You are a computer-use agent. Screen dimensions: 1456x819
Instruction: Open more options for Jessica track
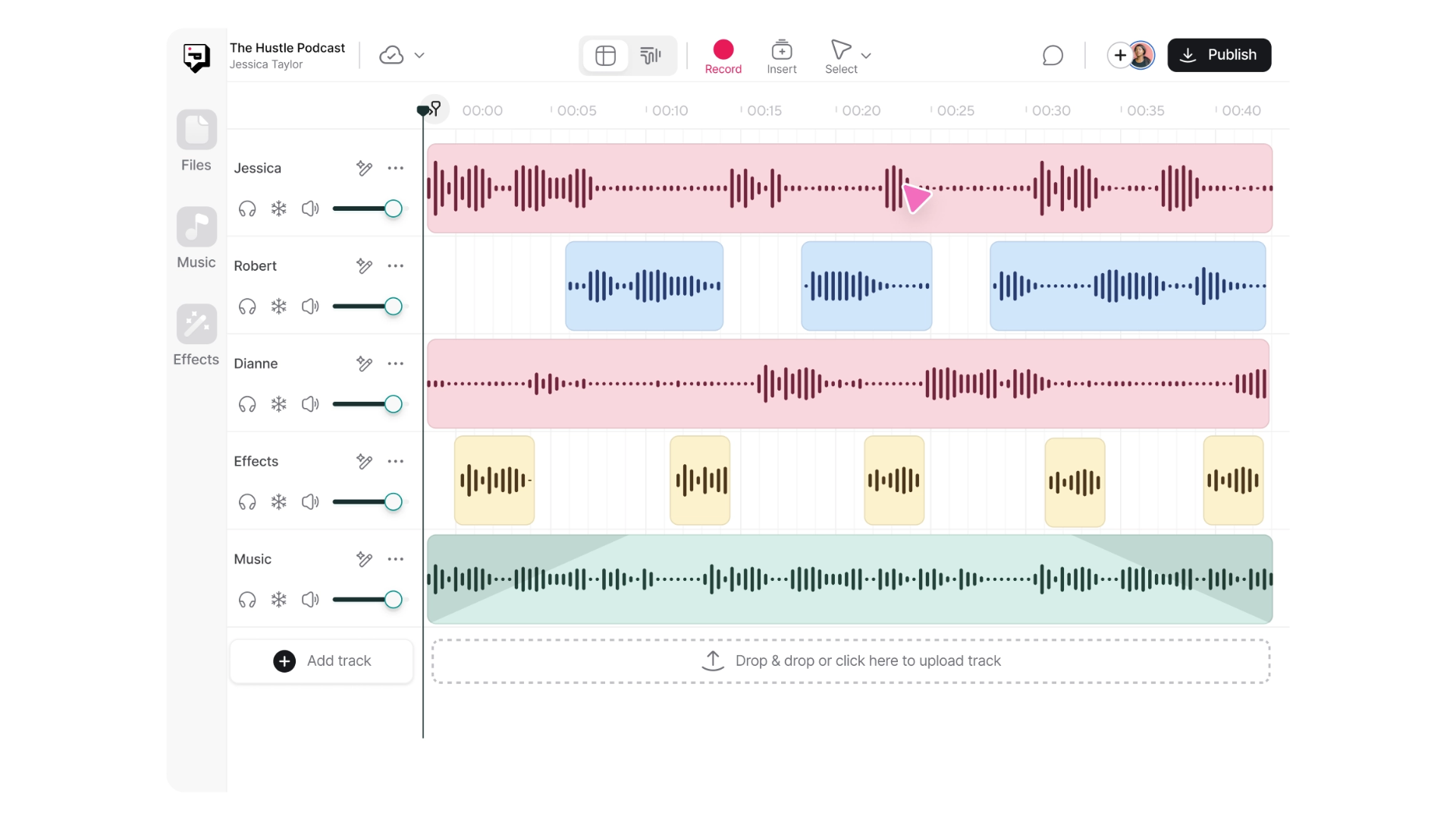coord(396,168)
